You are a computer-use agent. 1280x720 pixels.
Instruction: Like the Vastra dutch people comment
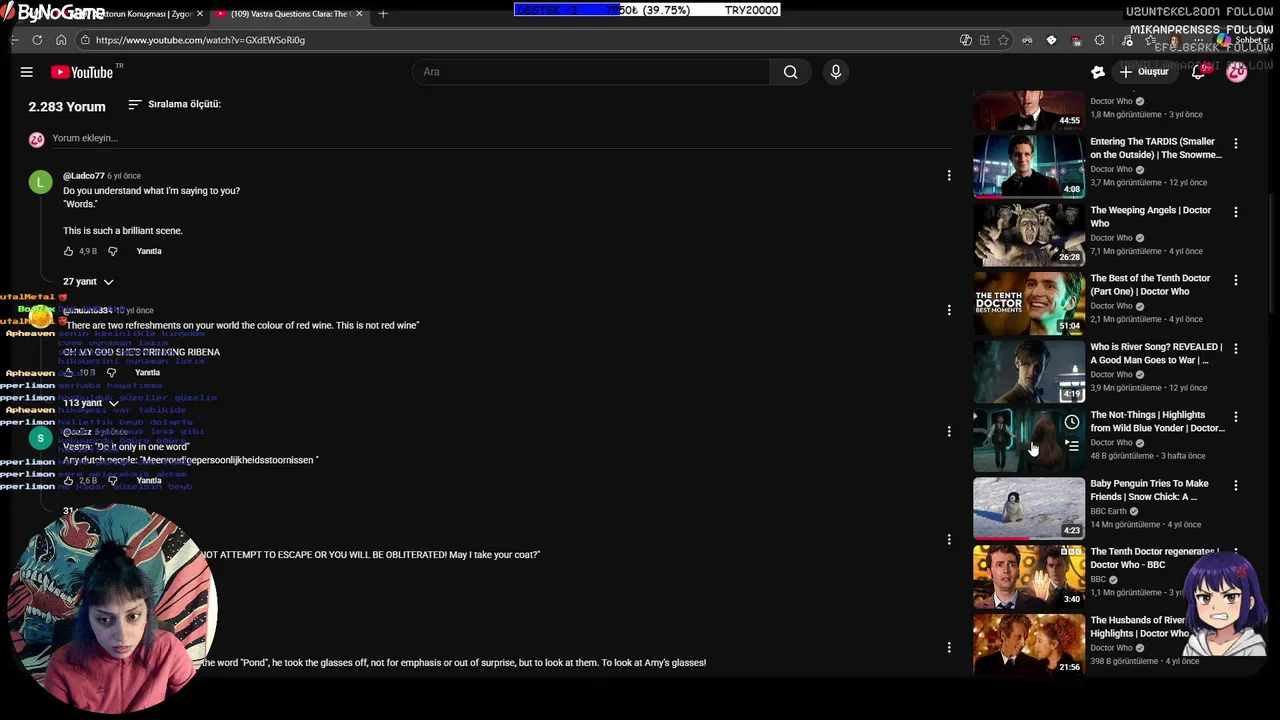point(68,481)
